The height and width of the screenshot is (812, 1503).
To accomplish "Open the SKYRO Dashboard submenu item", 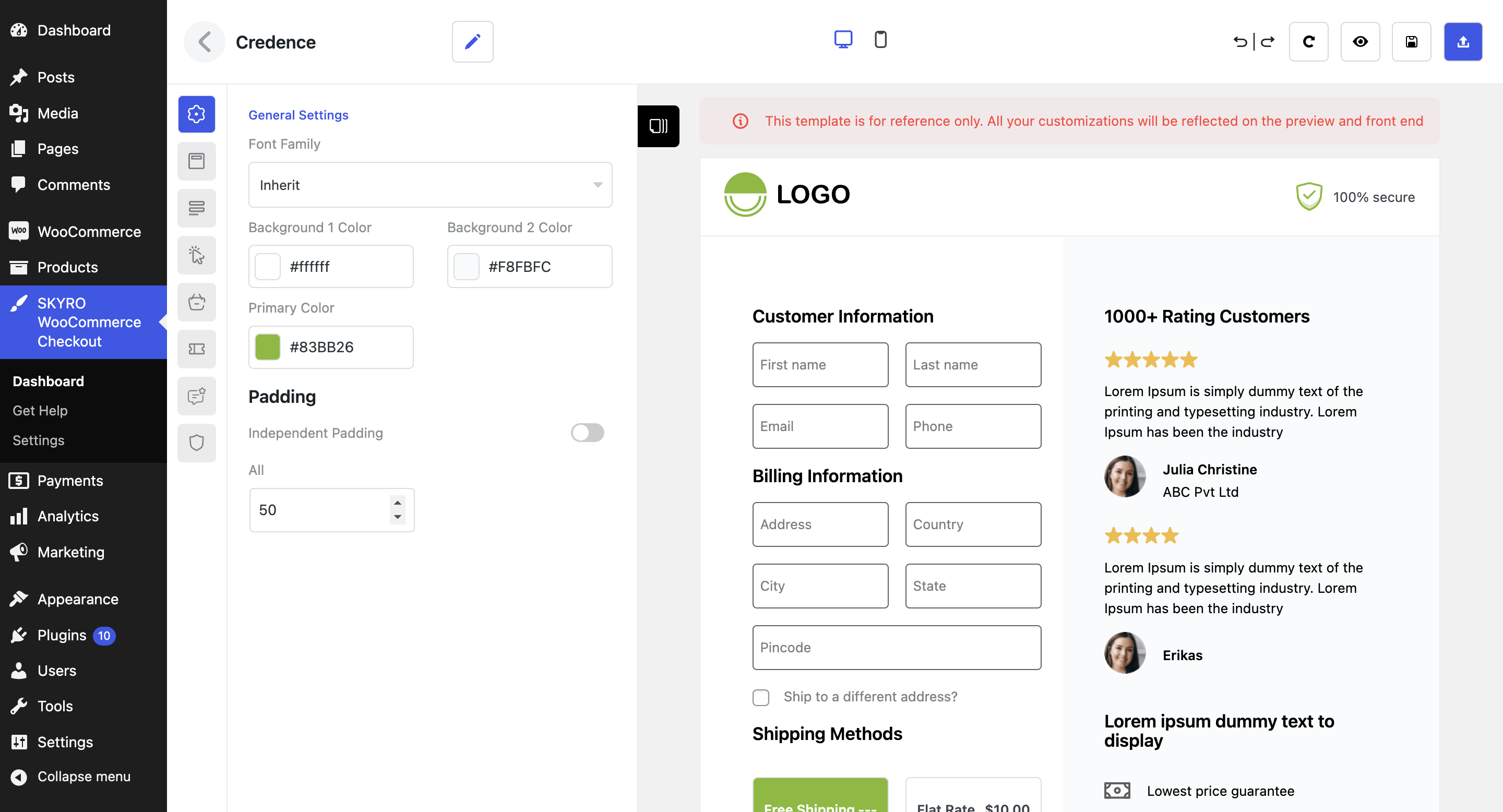I will (49, 381).
